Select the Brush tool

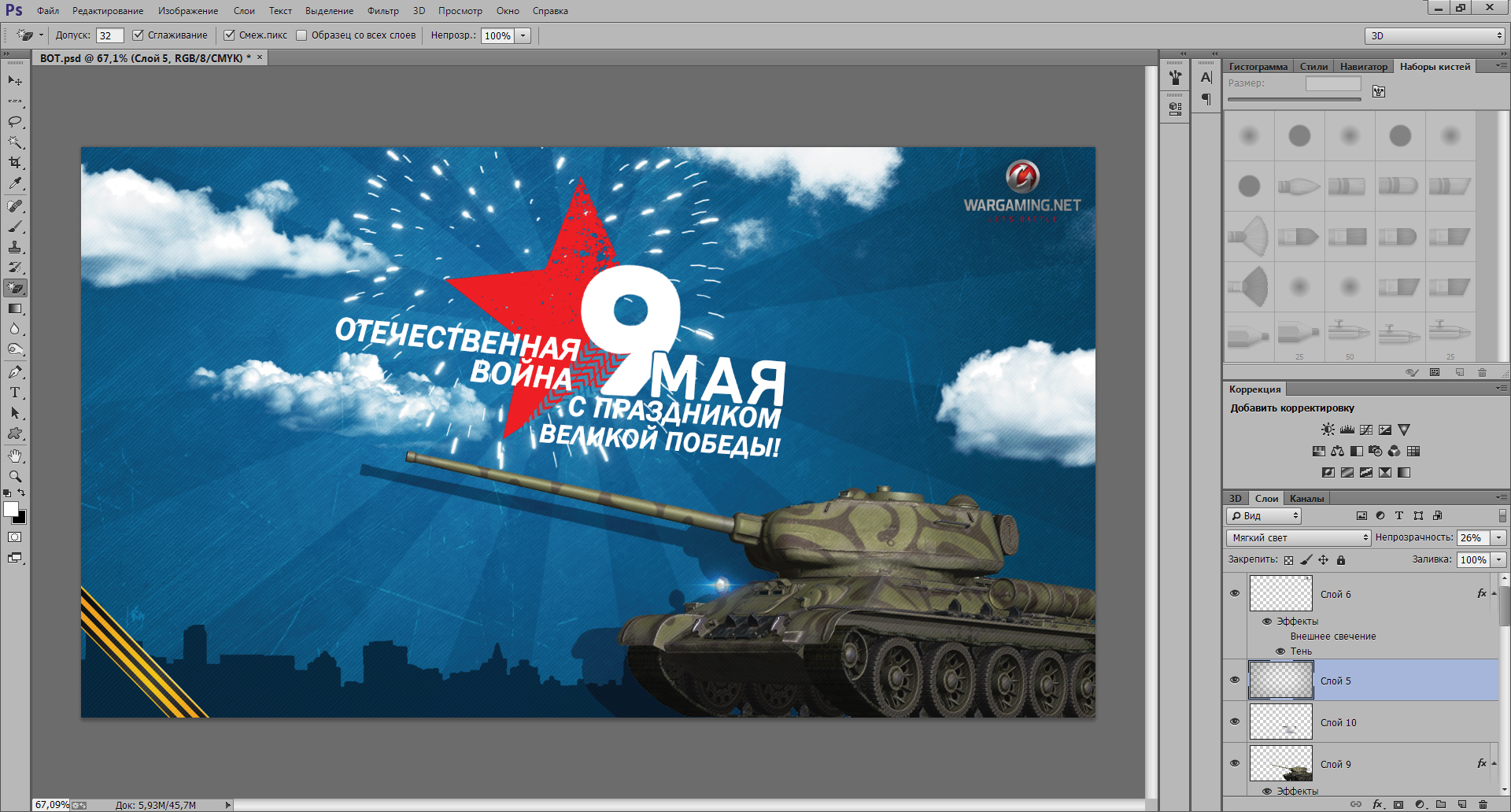[x=15, y=227]
